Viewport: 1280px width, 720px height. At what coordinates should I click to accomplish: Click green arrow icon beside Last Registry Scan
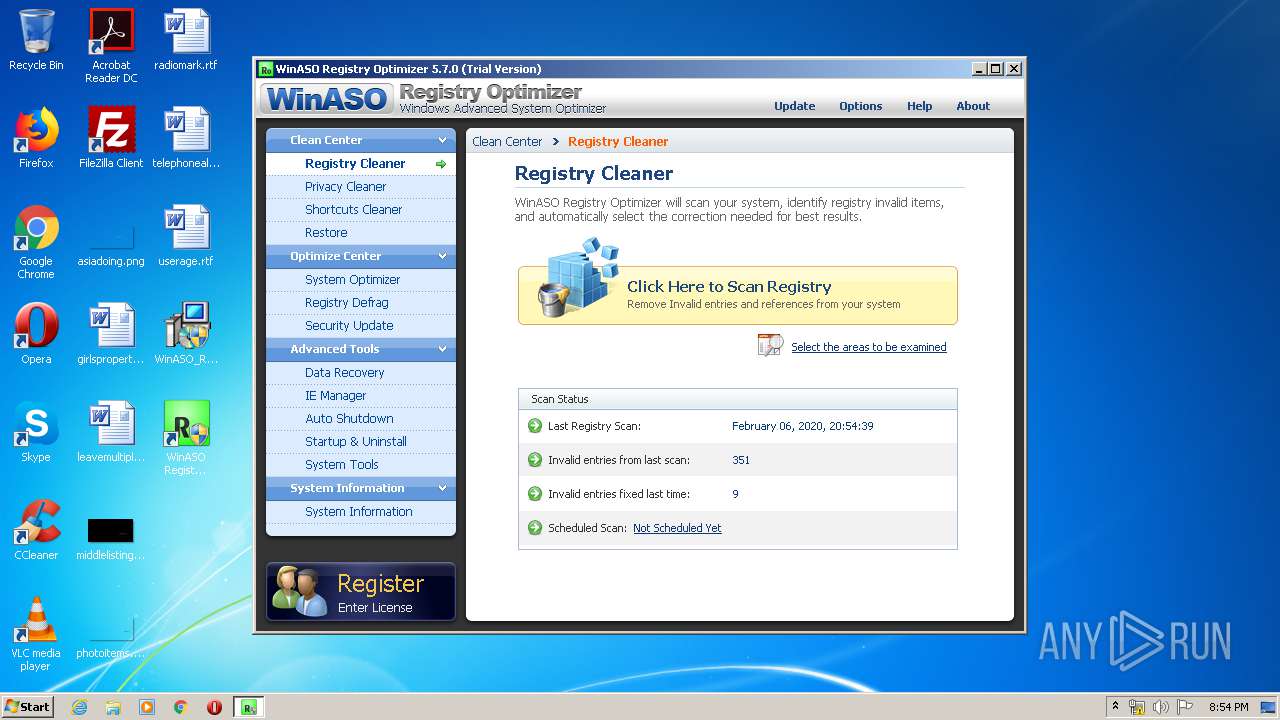pyautogui.click(x=535, y=426)
